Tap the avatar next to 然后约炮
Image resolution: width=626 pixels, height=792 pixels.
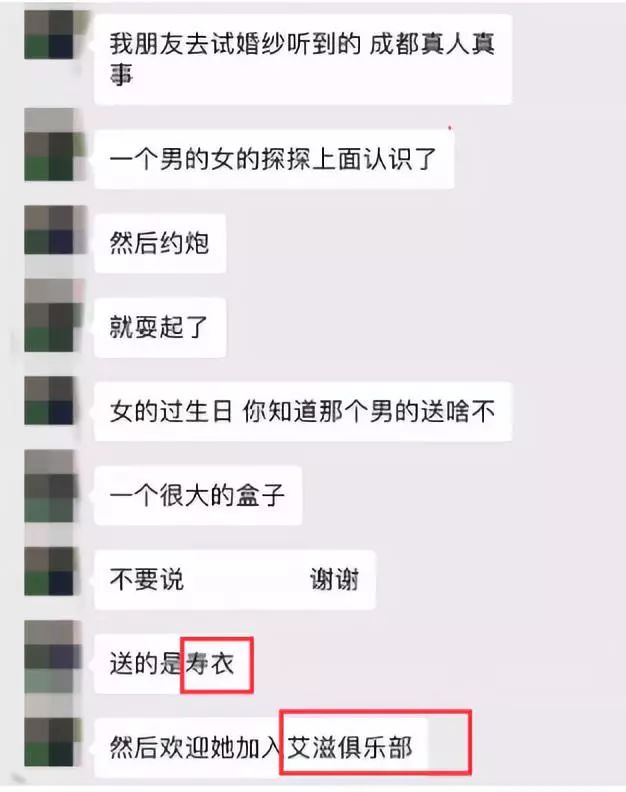pyautogui.click(x=49, y=230)
